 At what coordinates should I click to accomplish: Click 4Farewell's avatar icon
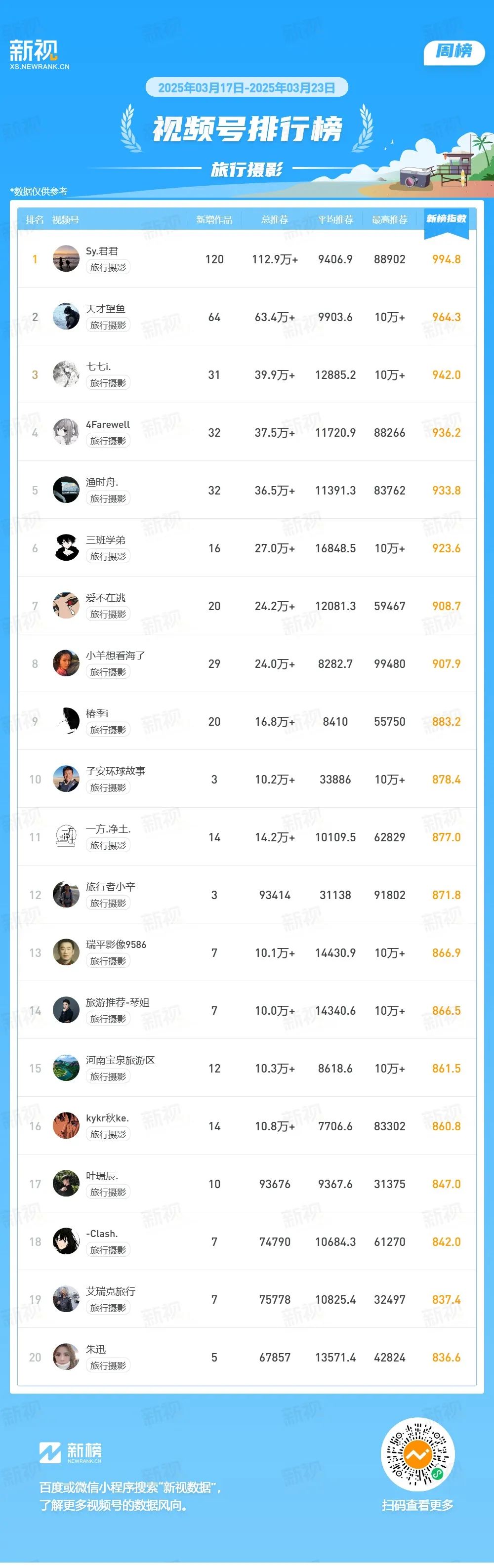click(66, 432)
